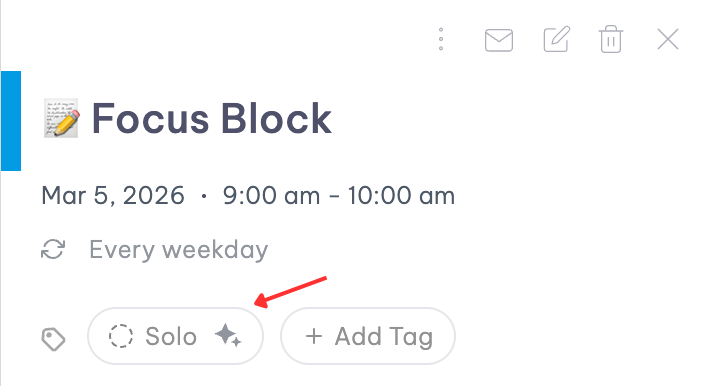
Task: Delete event using the trash icon
Action: tap(611, 39)
